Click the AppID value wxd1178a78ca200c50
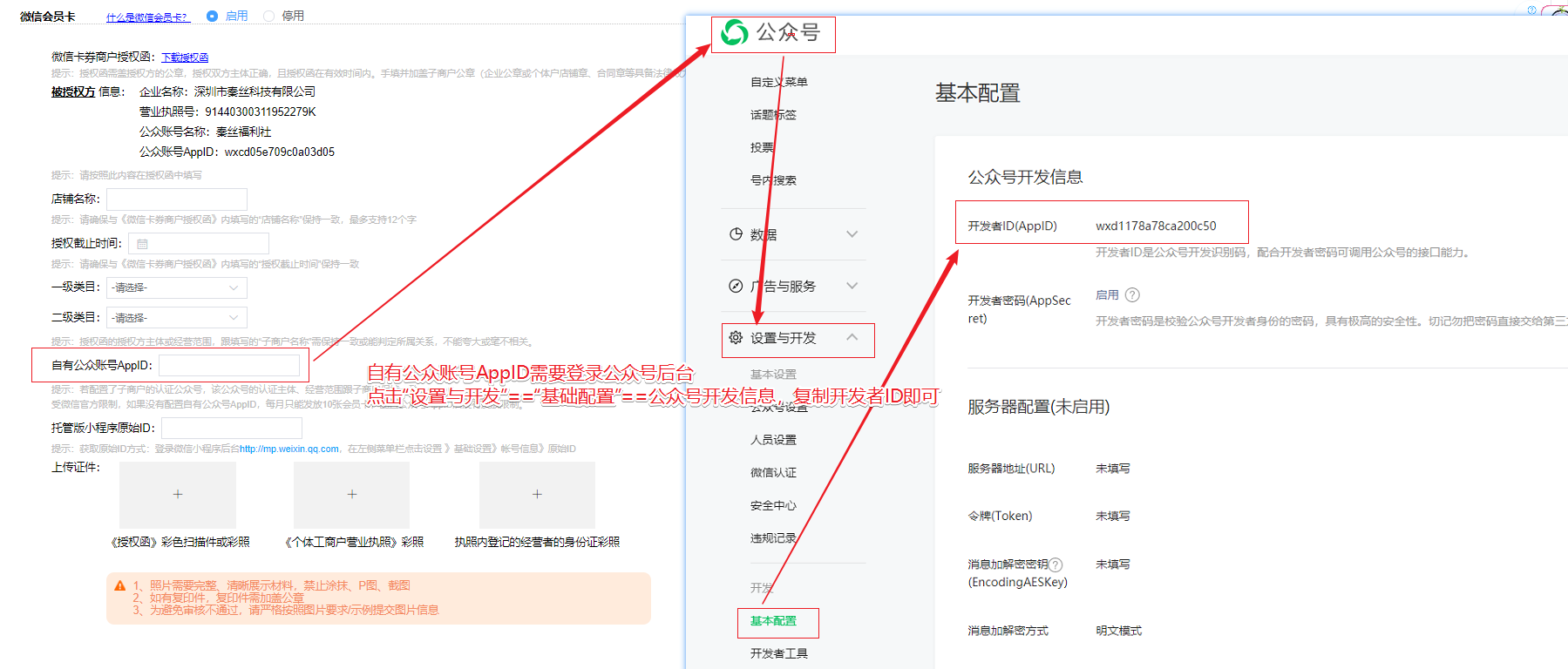1568x669 pixels. click(x=1156, y=226)
